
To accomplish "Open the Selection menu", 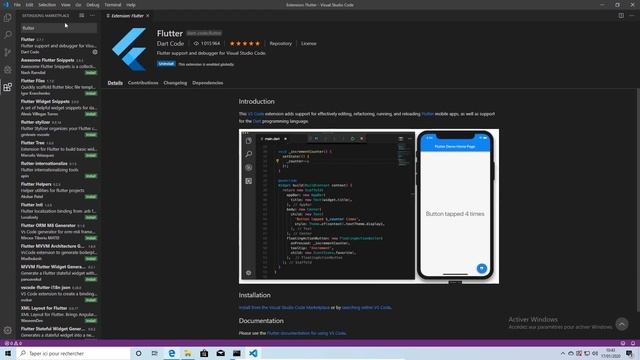I will coord(47,5).
